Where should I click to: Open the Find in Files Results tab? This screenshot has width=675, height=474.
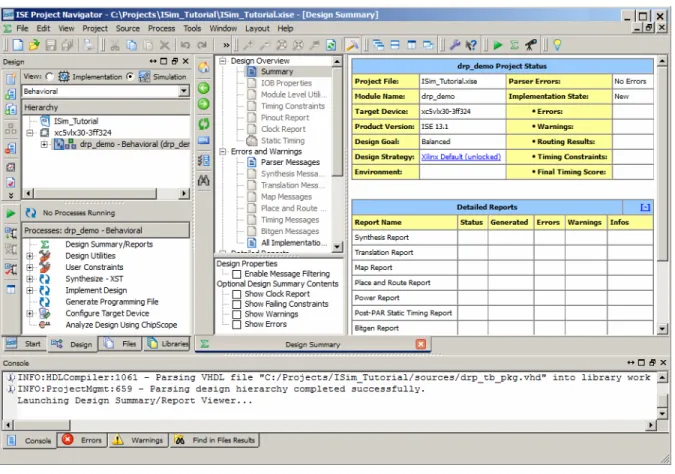click(215, 440)
